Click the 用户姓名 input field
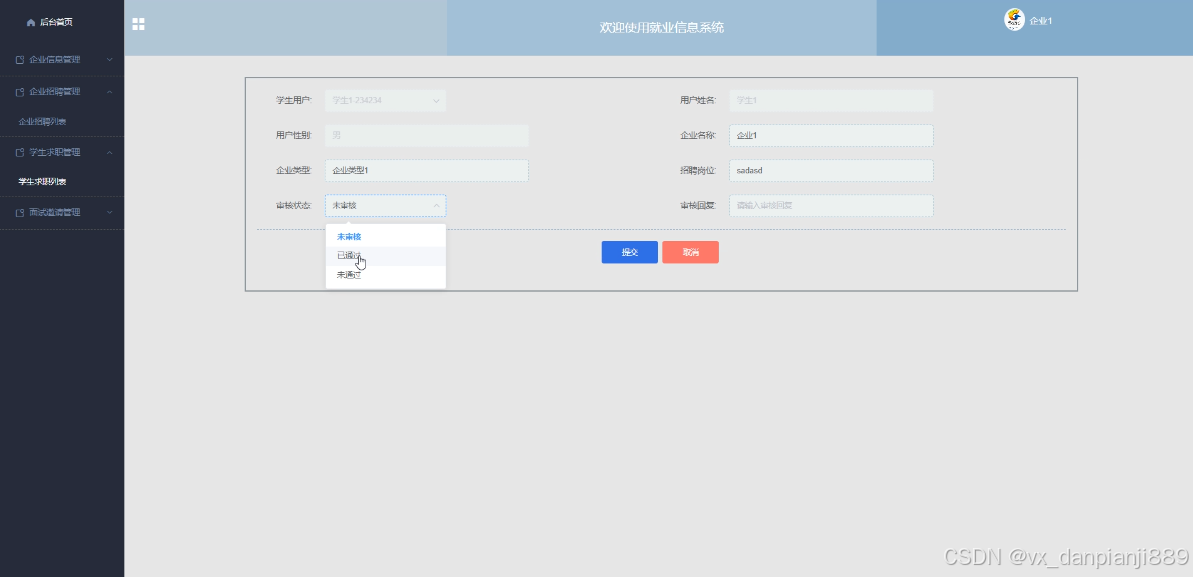Image resolution: width=1193 pixels, height=577 pixels. point(831,100)
